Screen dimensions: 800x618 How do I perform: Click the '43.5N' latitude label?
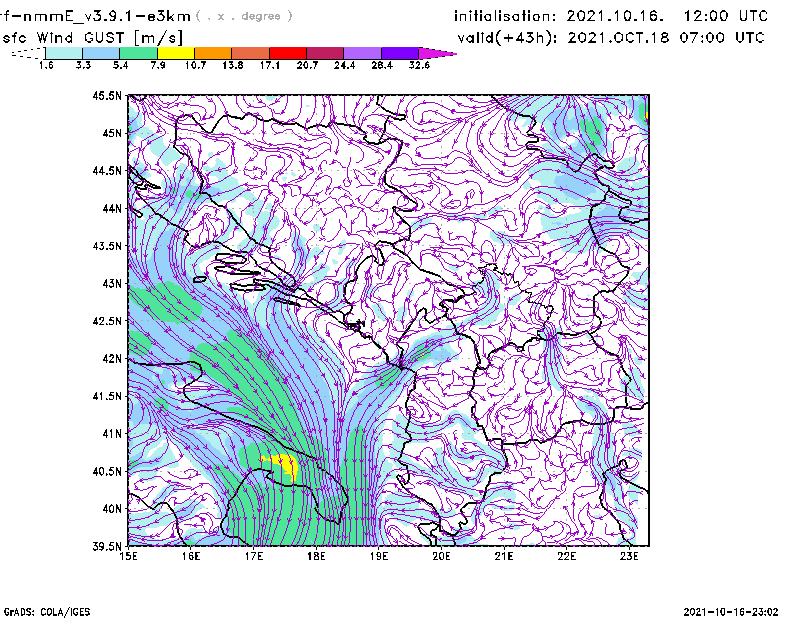point(107,246)
